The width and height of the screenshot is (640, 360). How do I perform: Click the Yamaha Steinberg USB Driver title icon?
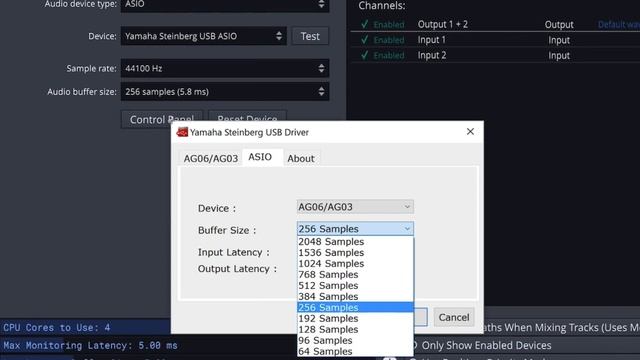click(x=182, y=132)
